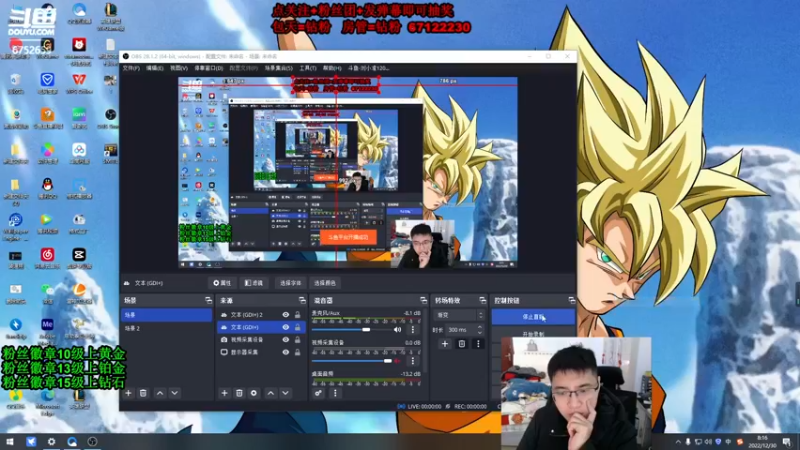Pop out the 来源 dock panel
The height and width of the screenshot is (450, 800).
click(x=302, y=301)
